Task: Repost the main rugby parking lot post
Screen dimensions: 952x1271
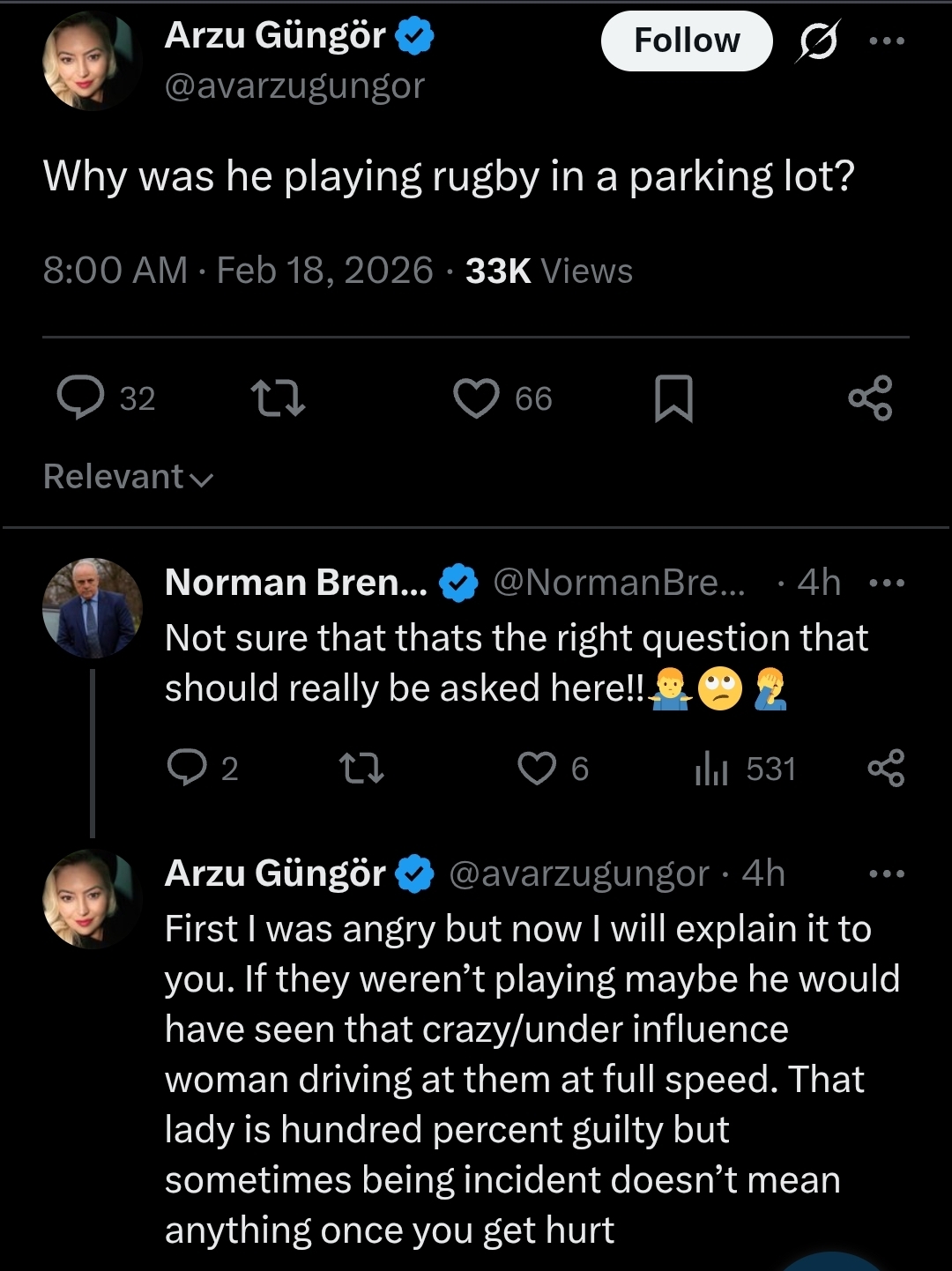Action: (x=278, y=398)
